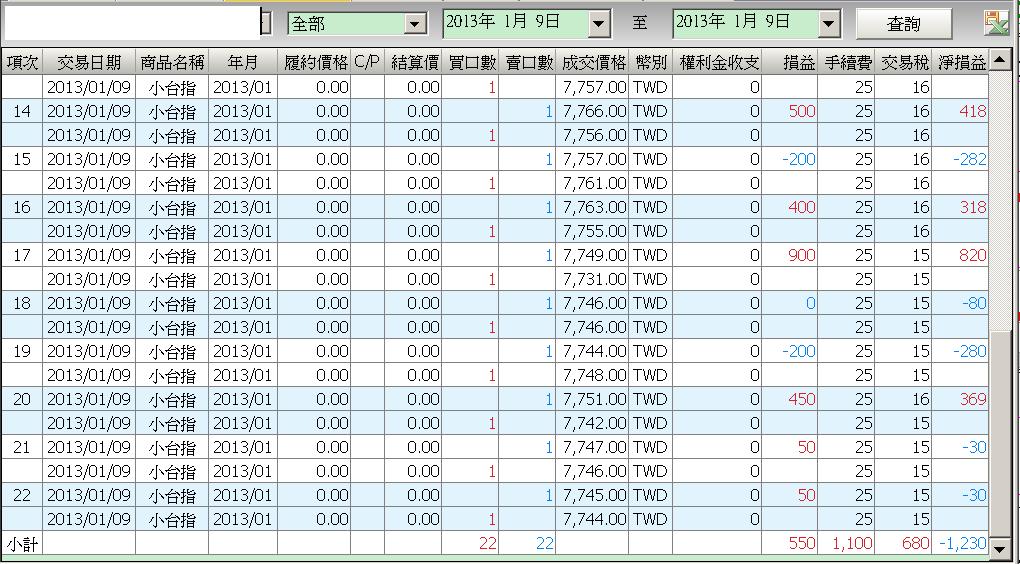The width and height of the screenshot is (1020, 564).
Task: Click the 履約價格 column header
Action: (314, 62)
